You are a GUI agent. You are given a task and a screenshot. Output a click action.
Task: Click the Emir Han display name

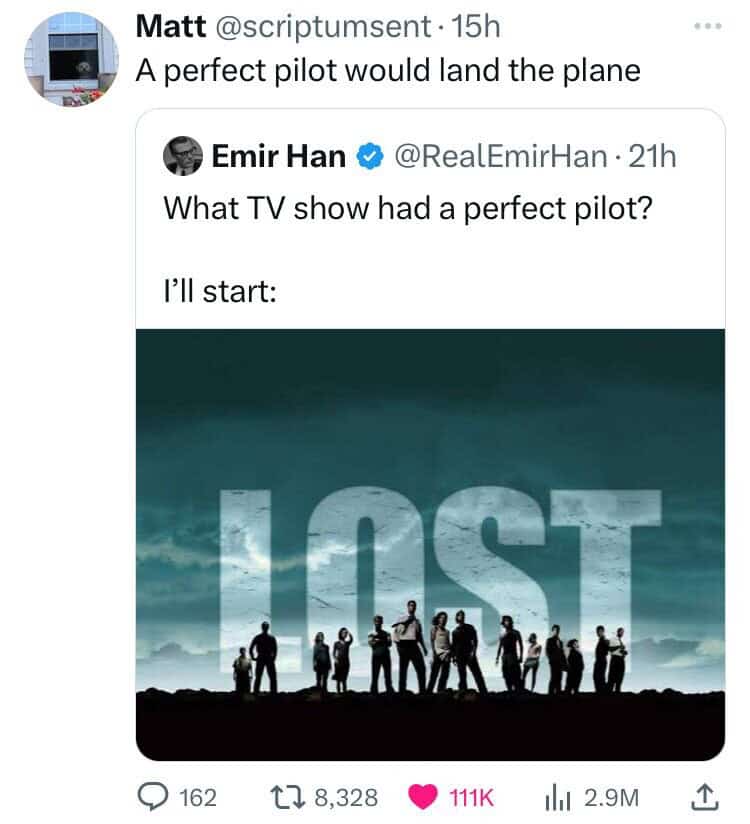point(279,157)
